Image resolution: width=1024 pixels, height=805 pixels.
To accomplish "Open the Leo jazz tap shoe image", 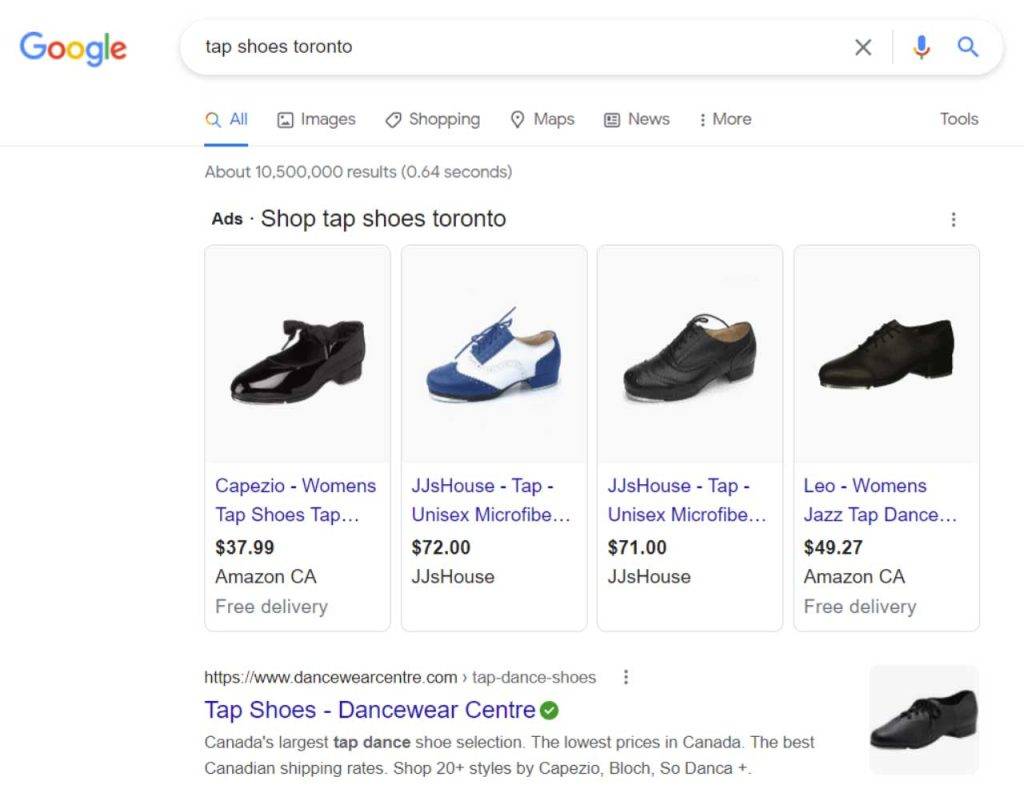I will (x=887, y=355).
